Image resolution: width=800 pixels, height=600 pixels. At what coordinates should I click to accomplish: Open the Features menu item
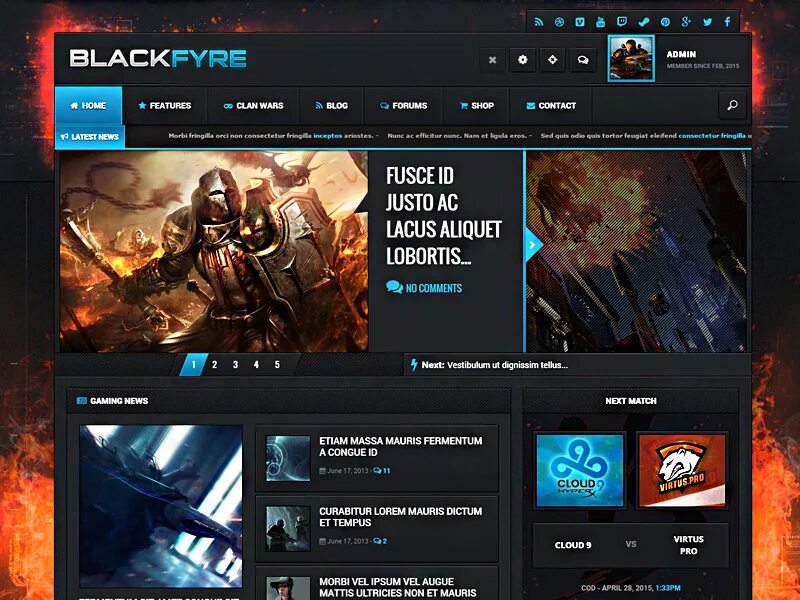(165, 106)
